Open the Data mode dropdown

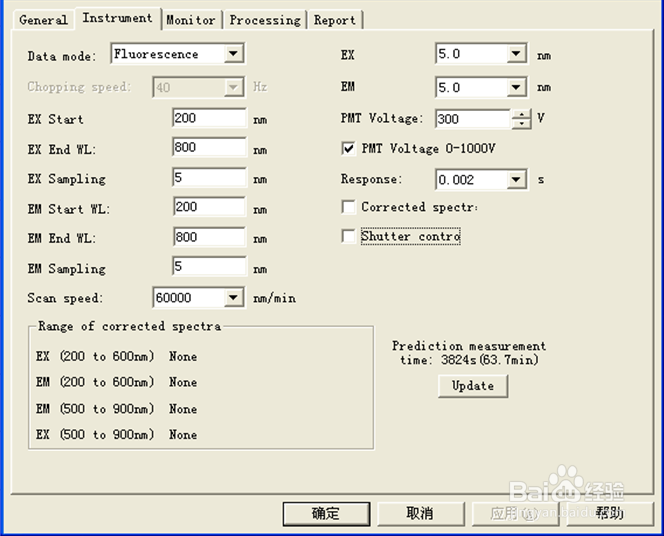tap(233, 54)
